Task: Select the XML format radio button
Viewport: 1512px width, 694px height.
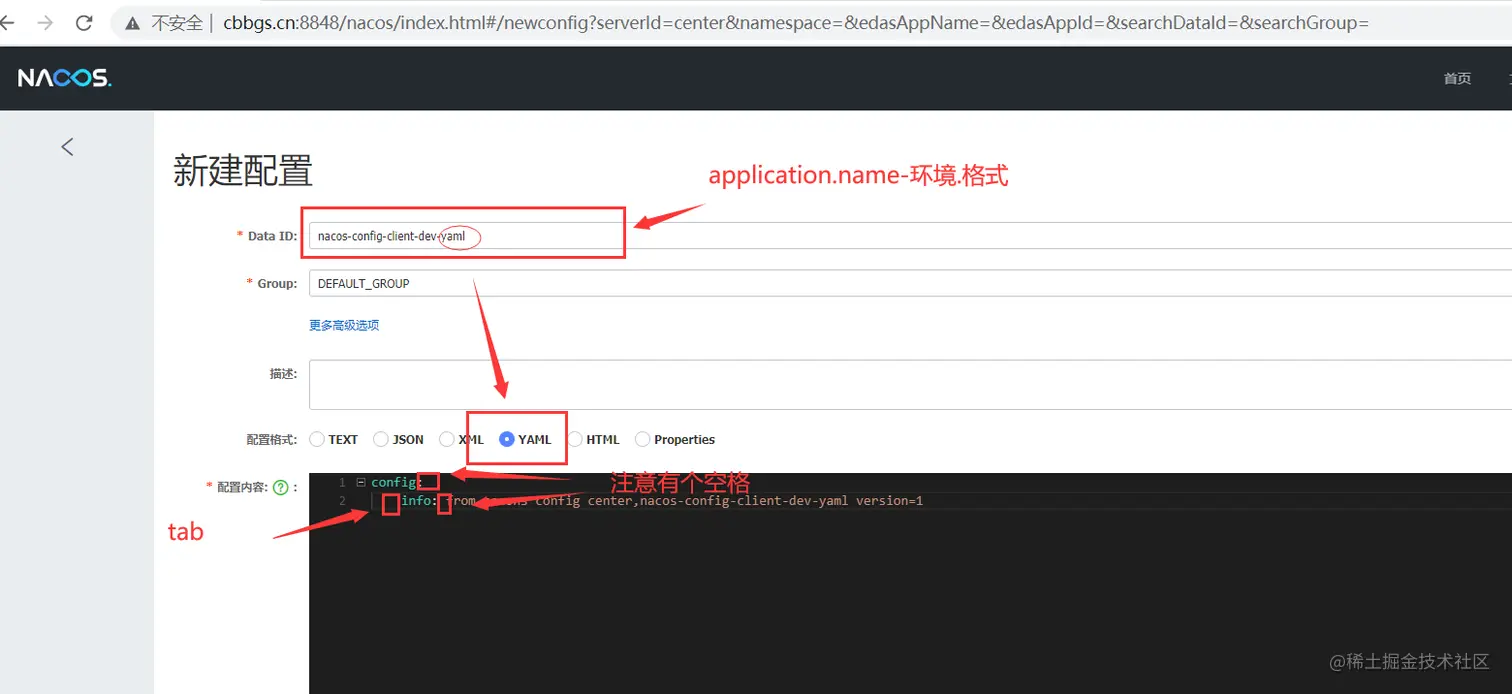Action: 447,439
